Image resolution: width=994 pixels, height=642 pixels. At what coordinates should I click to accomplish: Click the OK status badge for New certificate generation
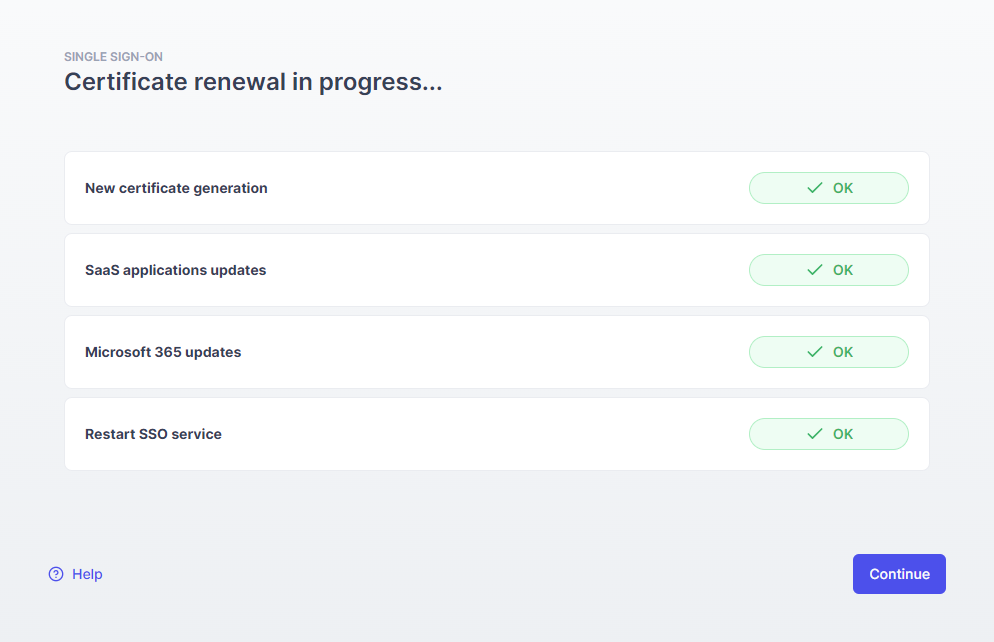(829, 188)
